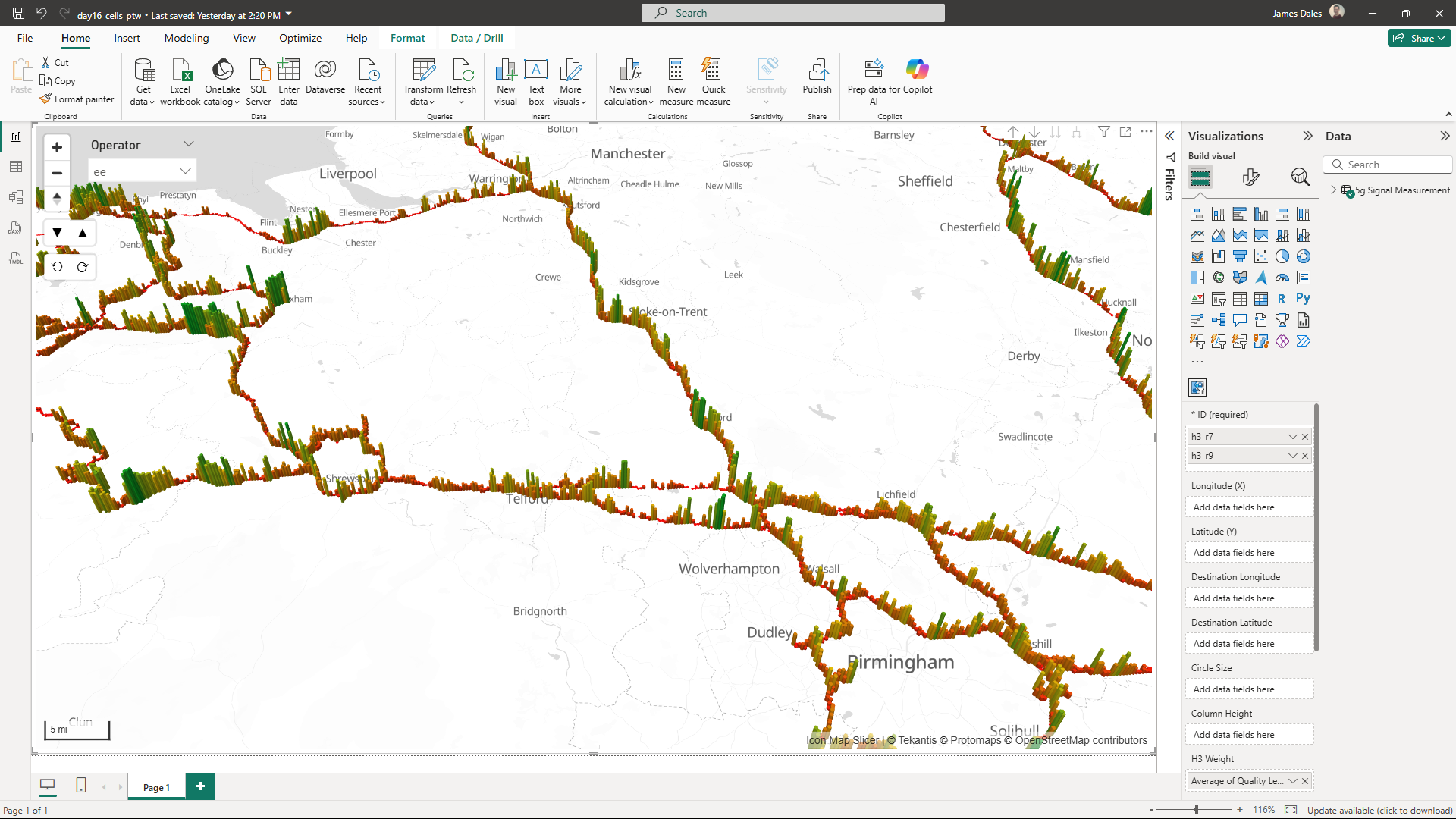This screenshot has height=819, width=1456.
Task: Open the ee operator slicer dropdown
Action: (184, 171)
